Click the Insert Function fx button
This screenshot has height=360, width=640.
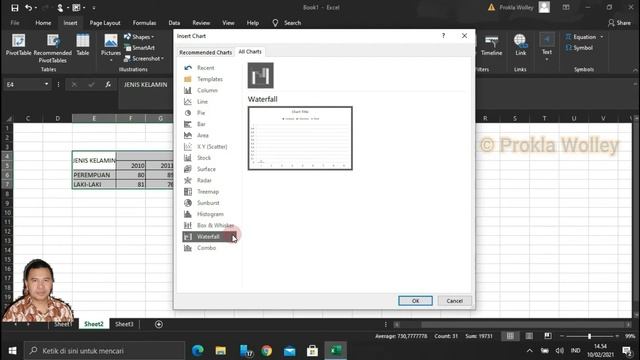point(108,84)
